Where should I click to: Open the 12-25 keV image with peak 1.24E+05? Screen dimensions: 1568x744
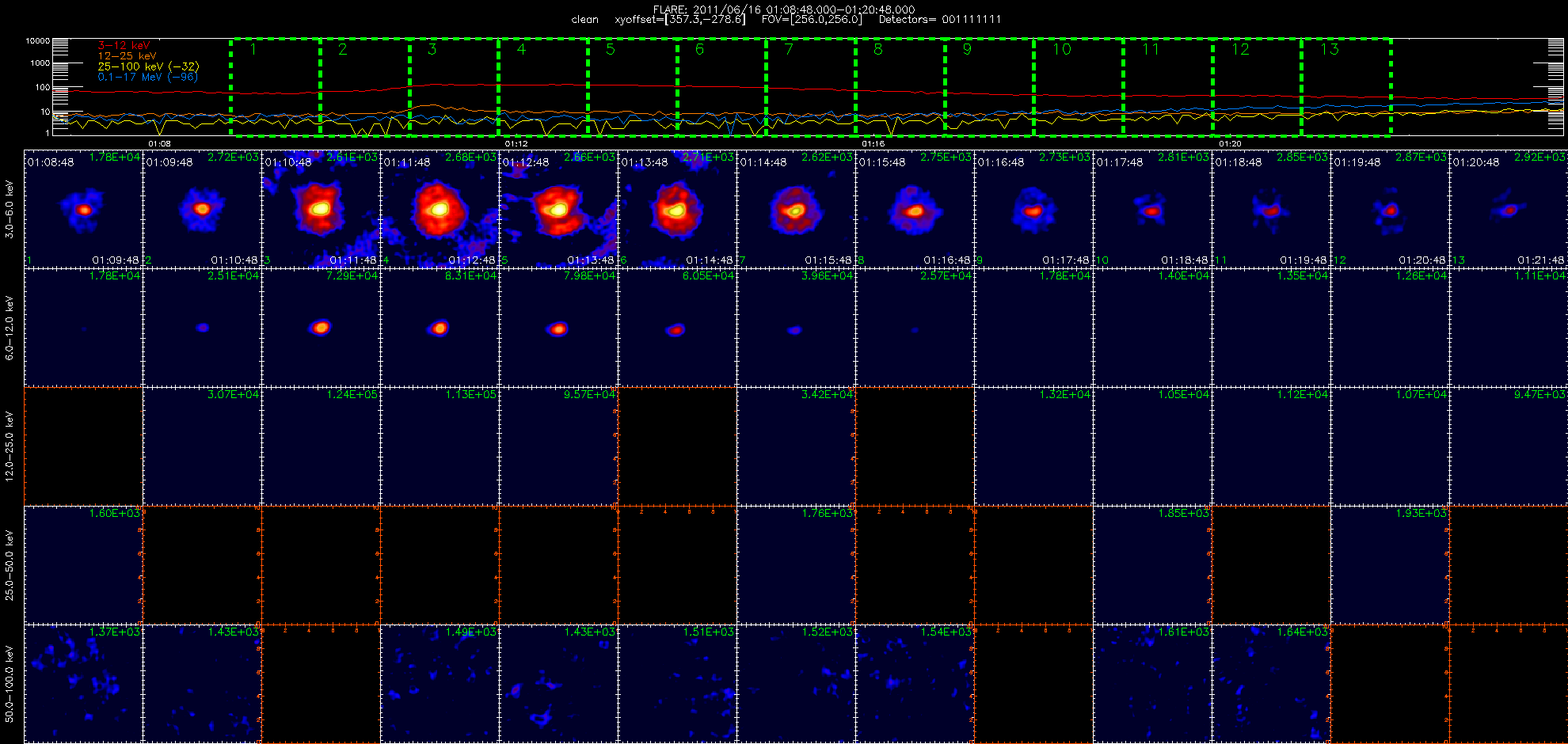pos(321,446)
